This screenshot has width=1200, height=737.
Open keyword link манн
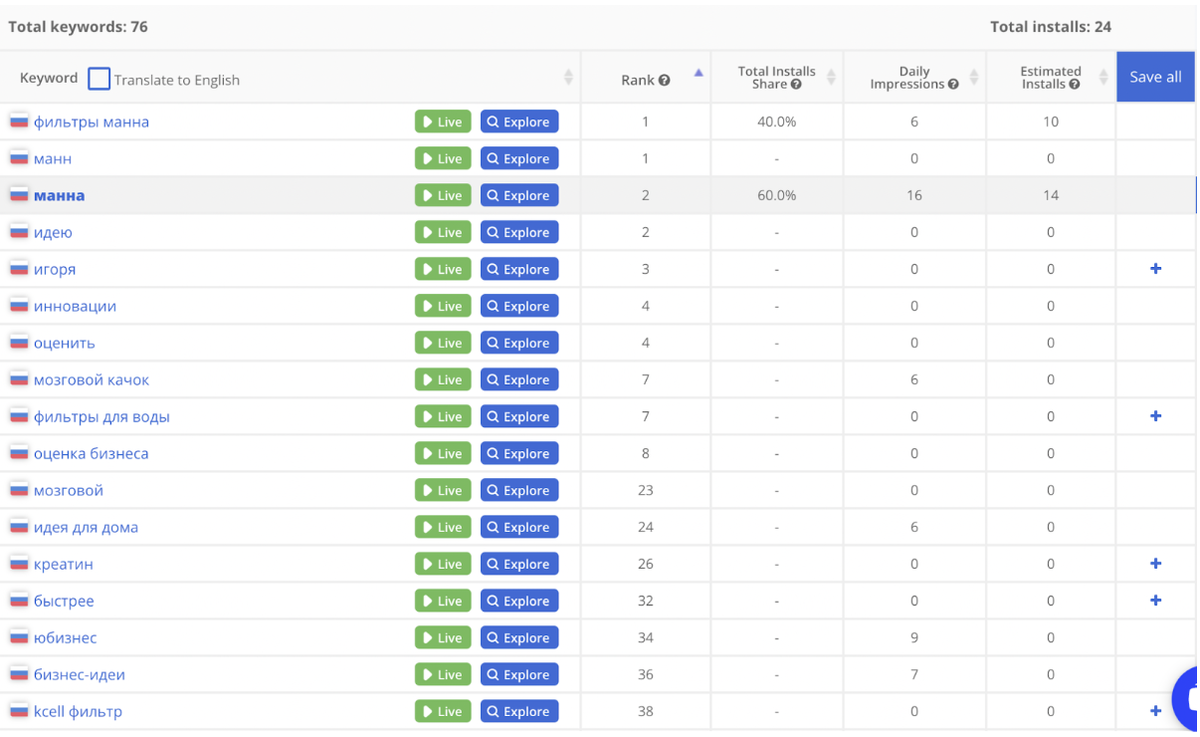(x=52, y=158)
